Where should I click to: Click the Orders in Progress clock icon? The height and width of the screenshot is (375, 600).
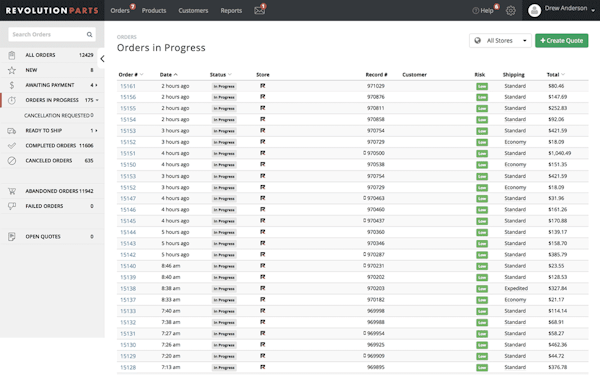pyautogui.click(x=12, y=100)
